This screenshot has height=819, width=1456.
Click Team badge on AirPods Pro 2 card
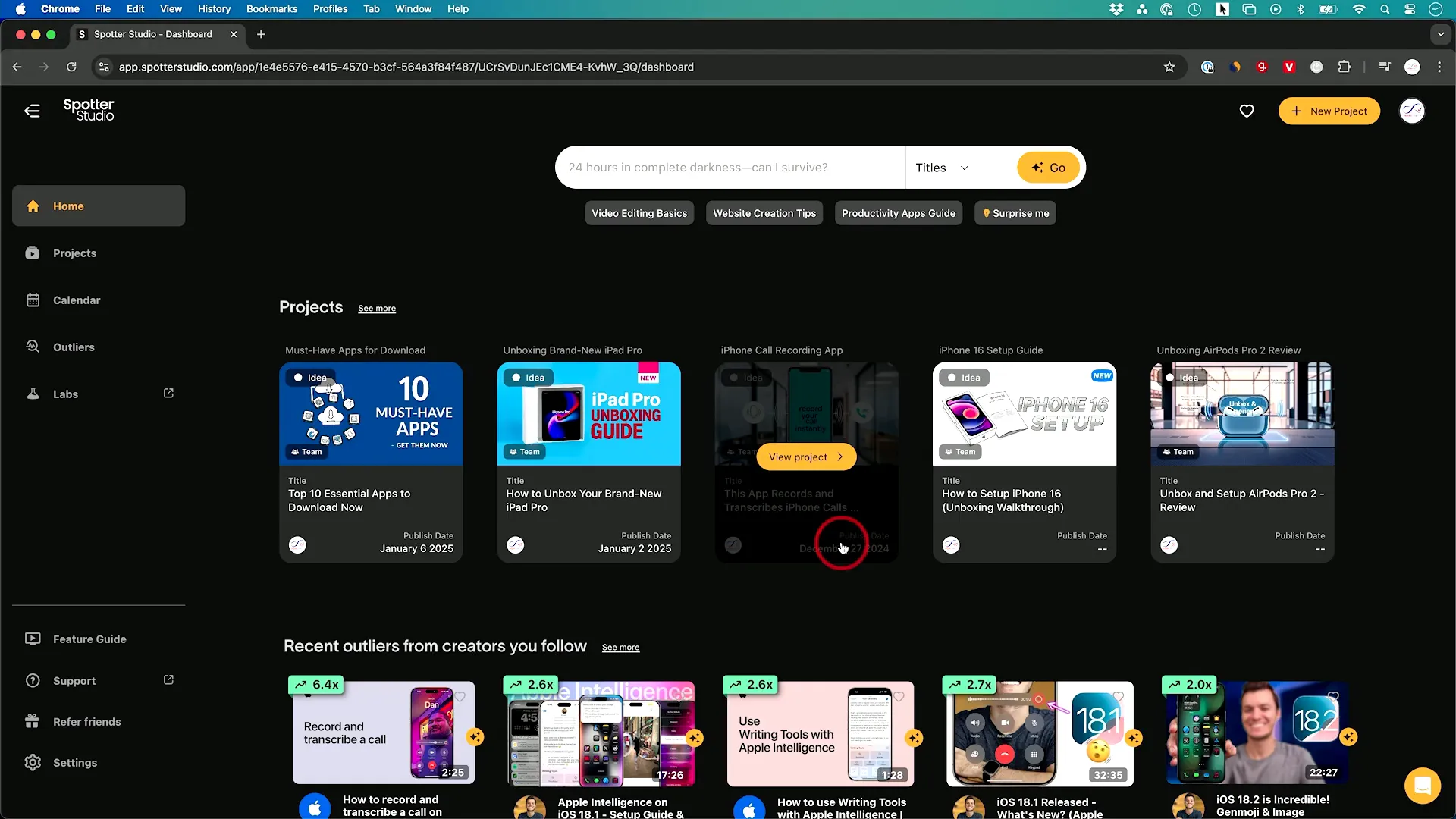click(x=1178, y=452)
